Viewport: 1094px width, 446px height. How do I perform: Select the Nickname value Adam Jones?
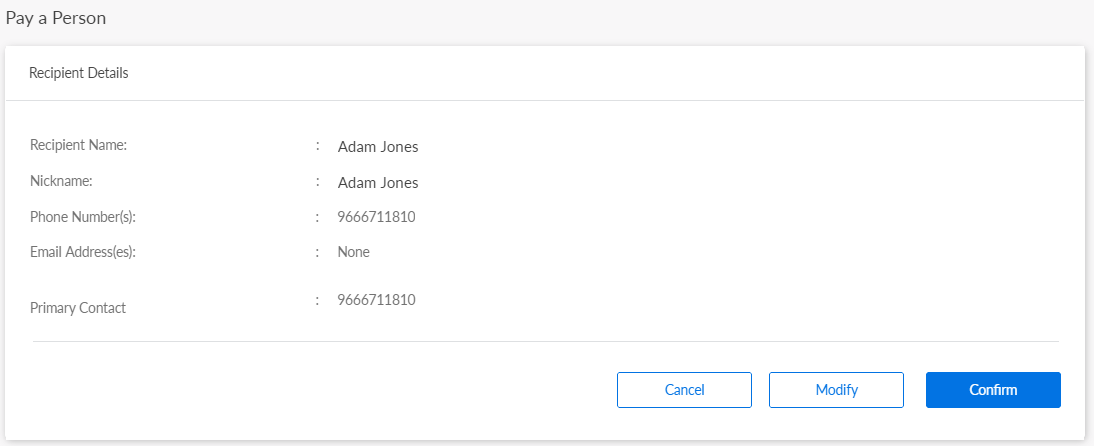pos(378,183)
